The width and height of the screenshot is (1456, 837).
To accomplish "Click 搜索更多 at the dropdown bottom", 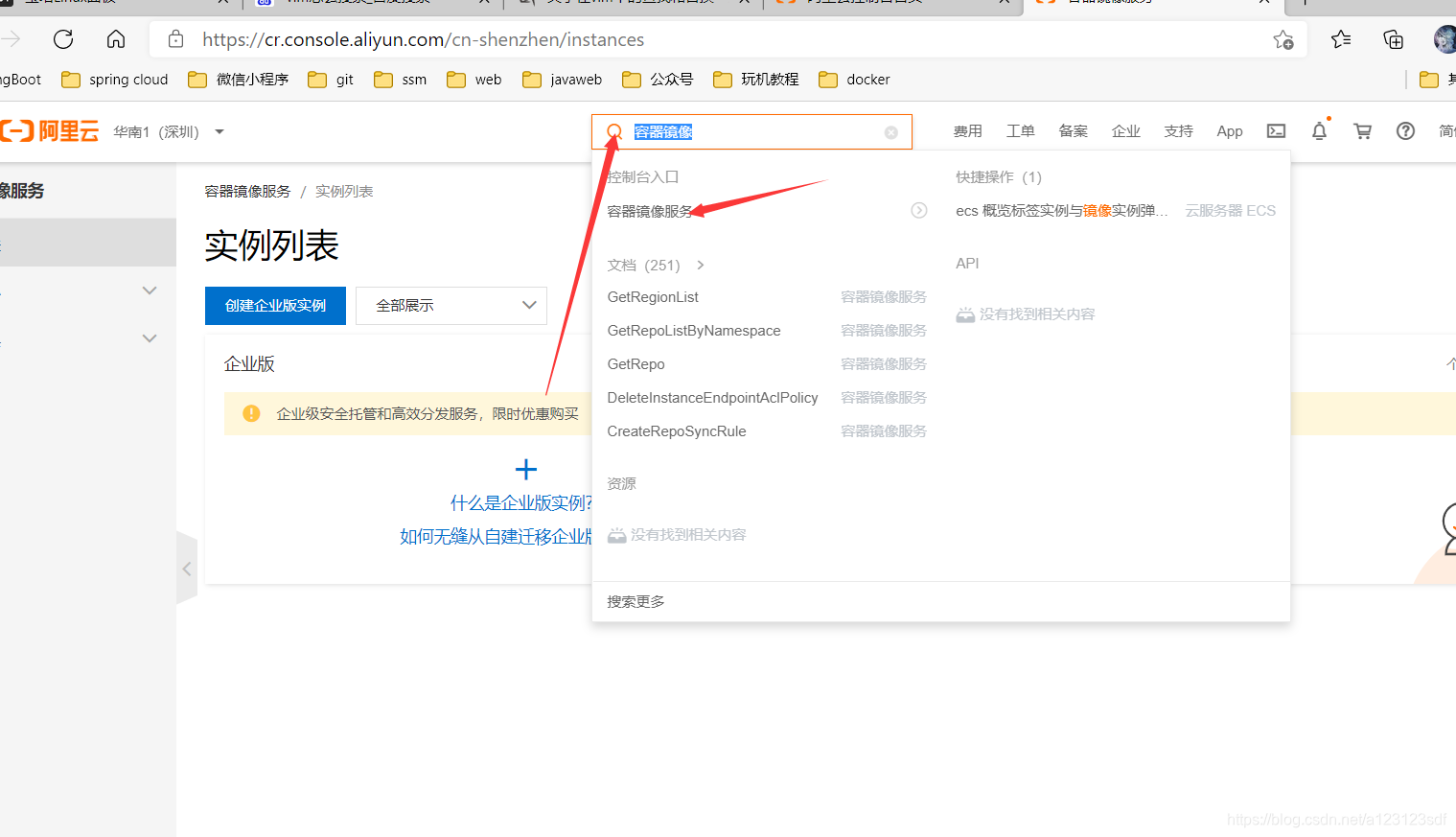I will pyautogui.click(x=636, y=601).
